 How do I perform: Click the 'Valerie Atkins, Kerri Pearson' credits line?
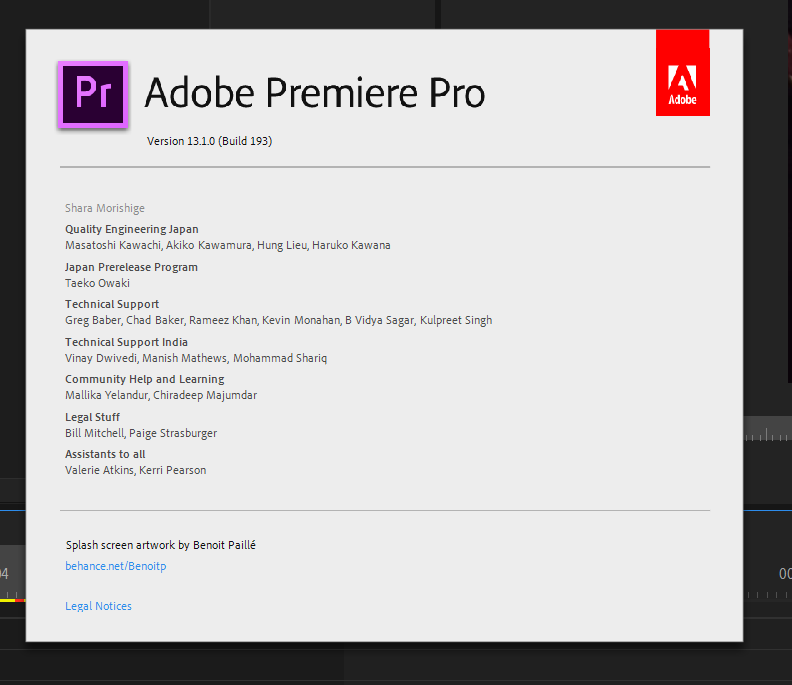coord(136,470)
